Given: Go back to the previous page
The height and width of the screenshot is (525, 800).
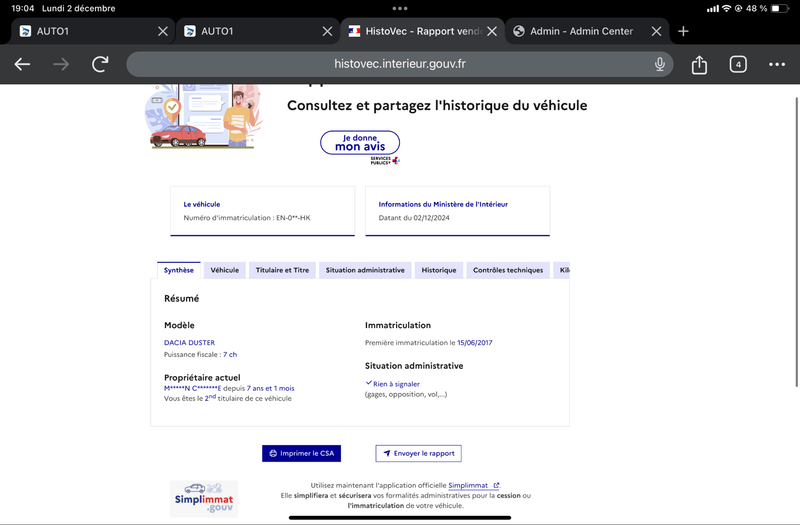Looking at the screenshot, I should (22, 64).
